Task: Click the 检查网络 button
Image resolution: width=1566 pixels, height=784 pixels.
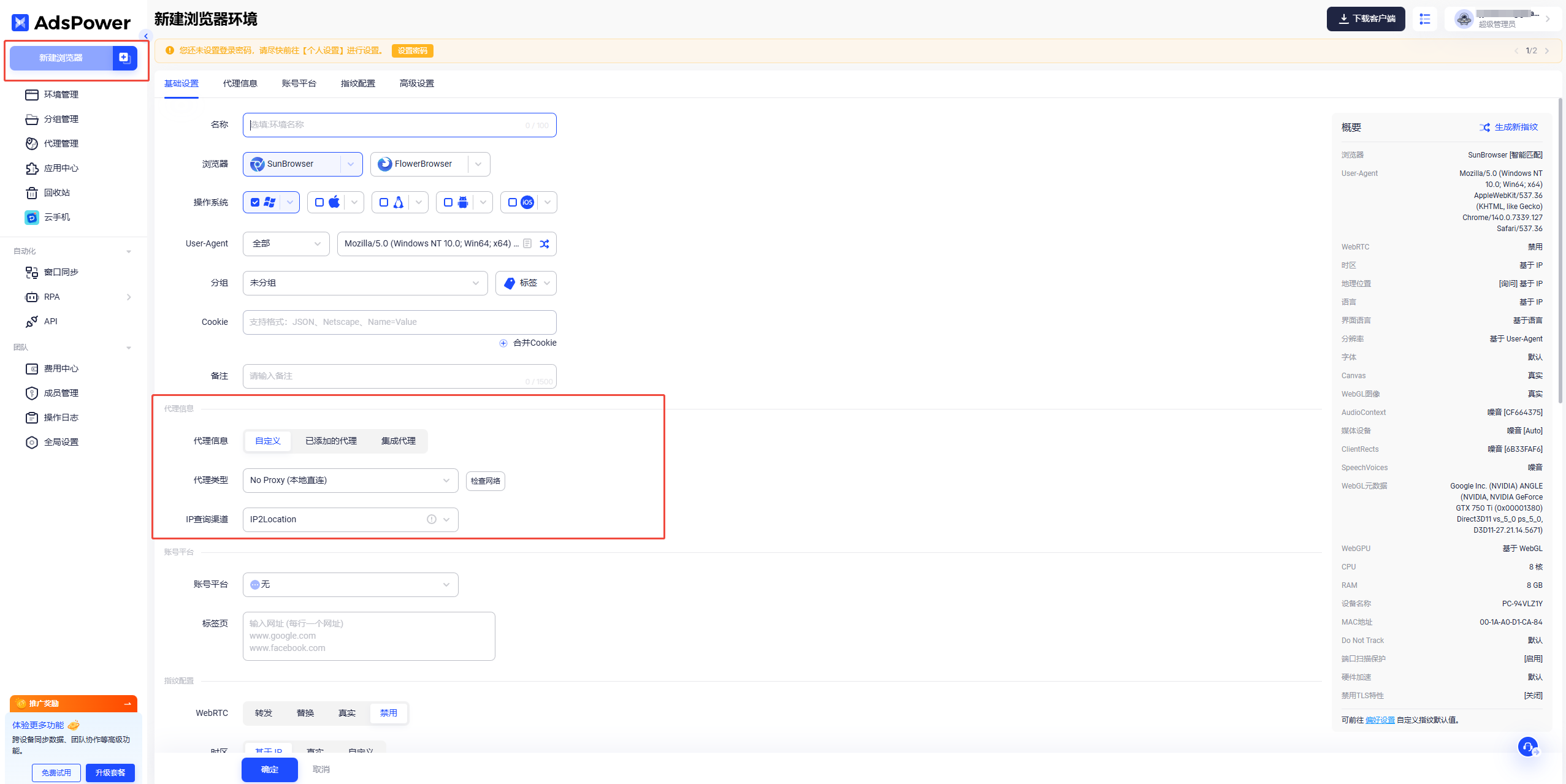Action: coord(485,481)
